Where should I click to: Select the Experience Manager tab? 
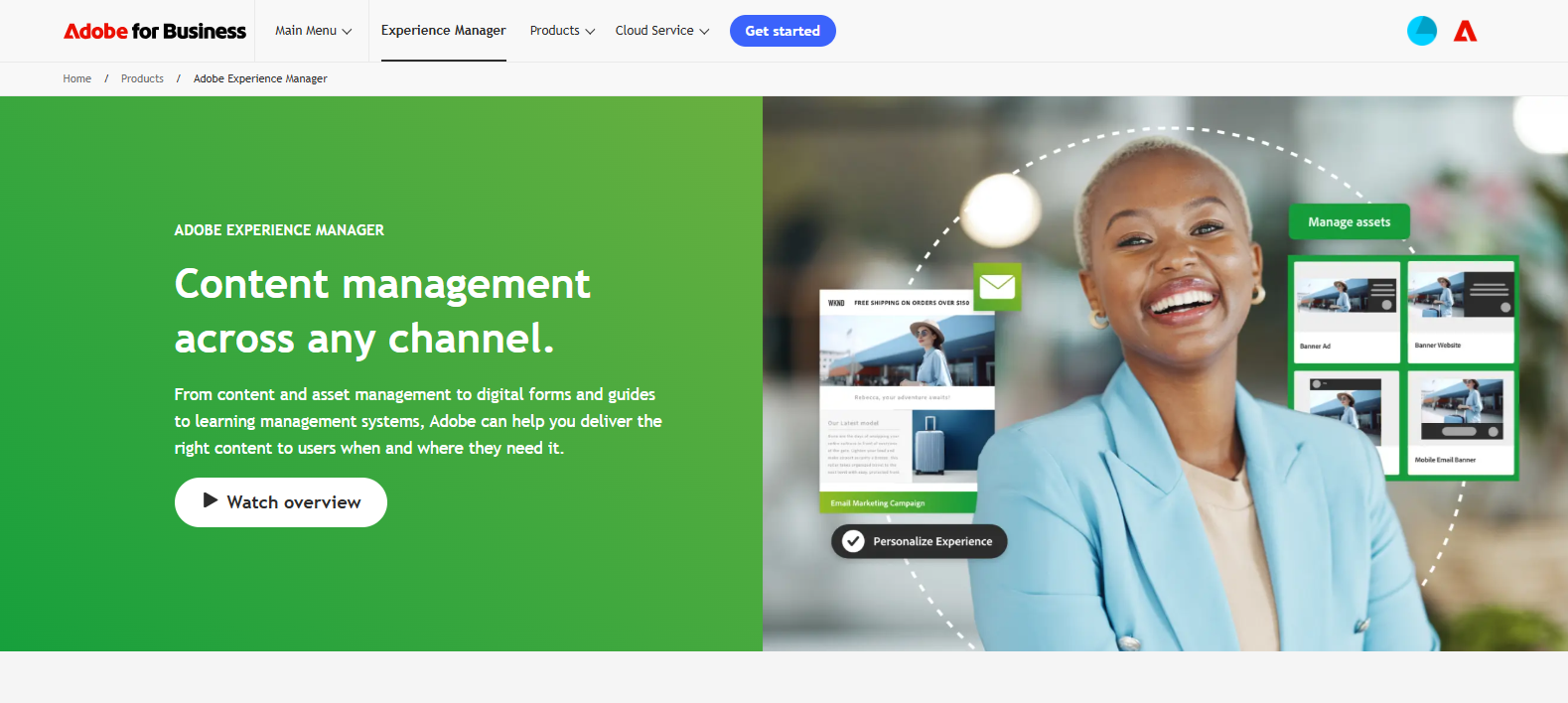444,31
